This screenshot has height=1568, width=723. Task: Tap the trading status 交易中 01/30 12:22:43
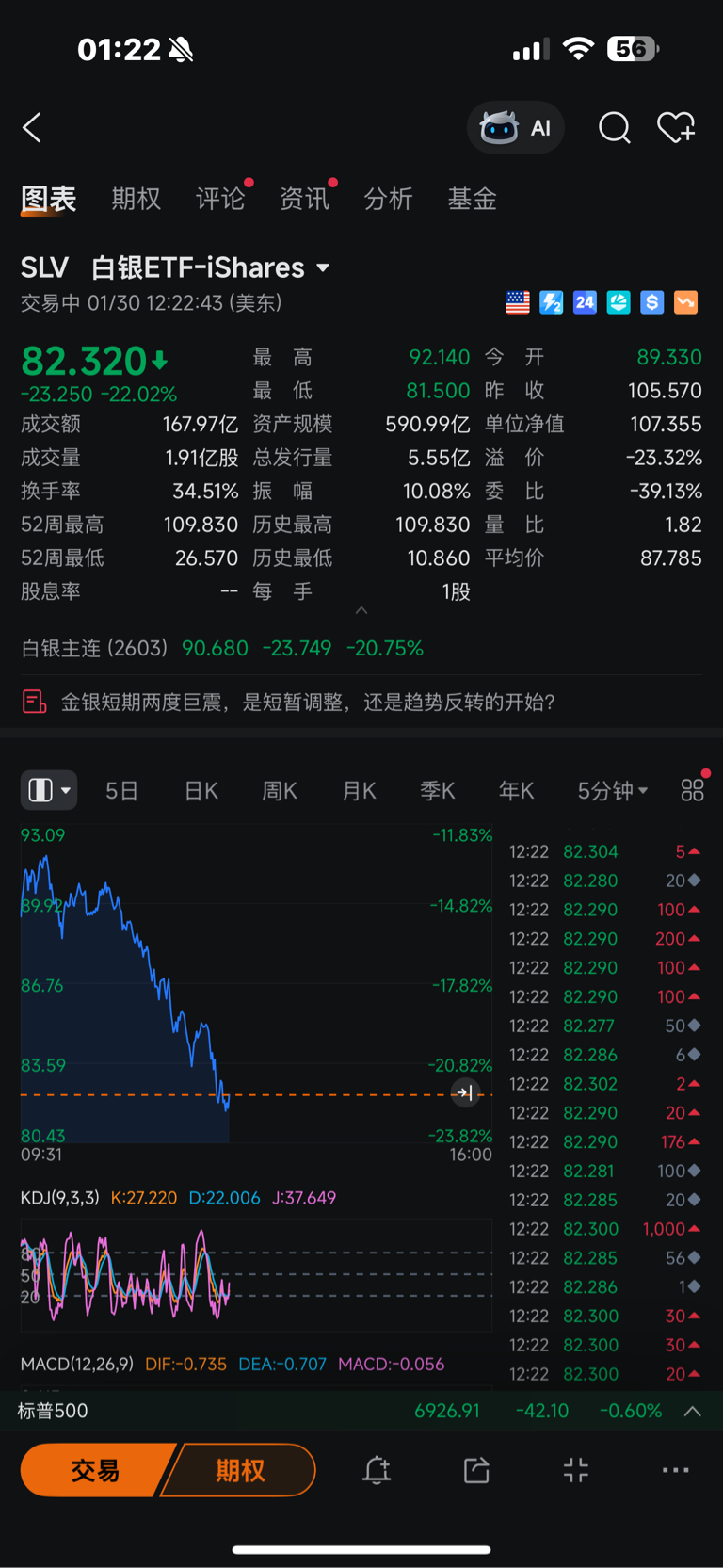(x=152, y=302)
